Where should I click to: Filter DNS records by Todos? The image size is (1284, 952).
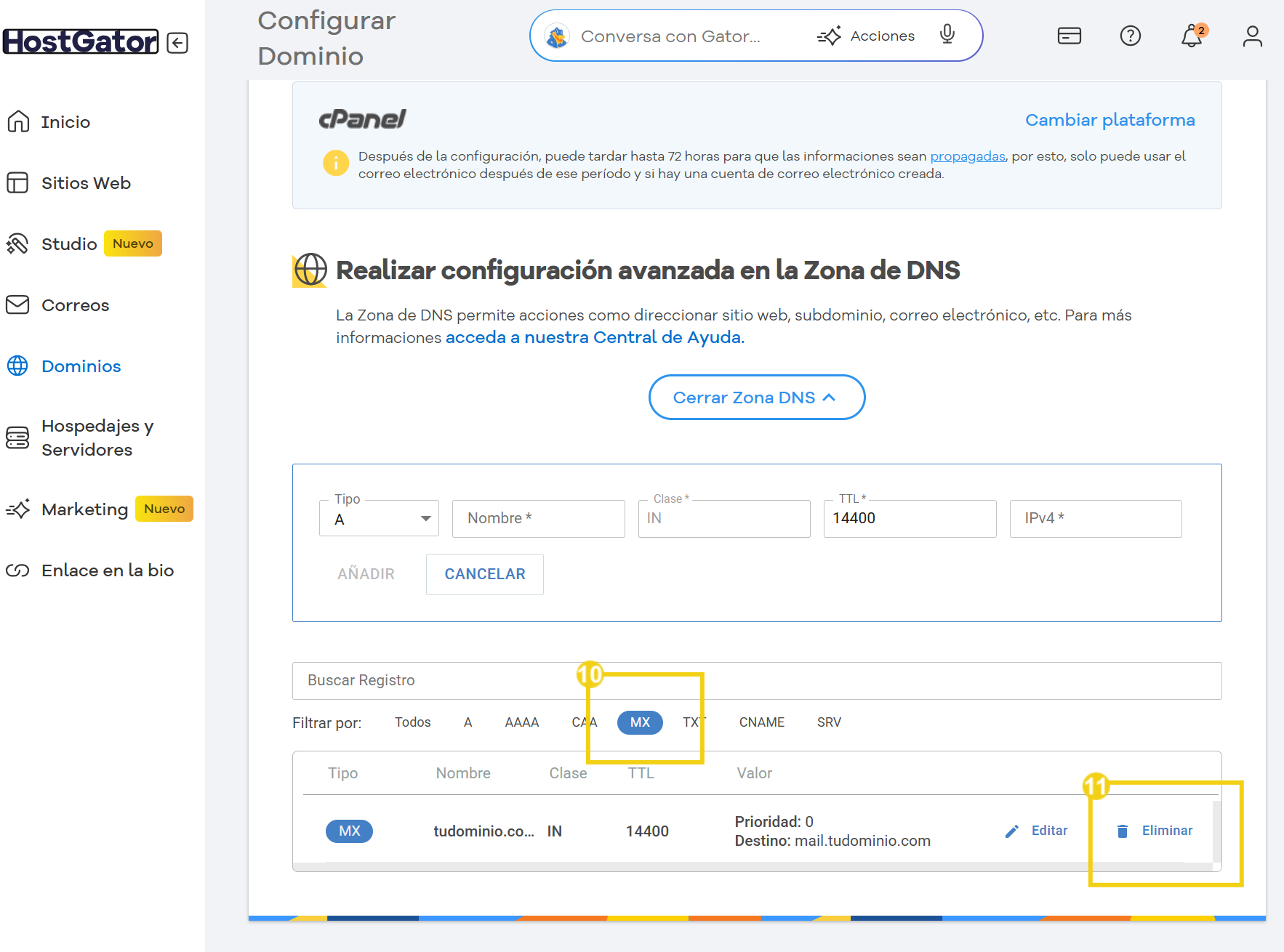coord(412,722)
